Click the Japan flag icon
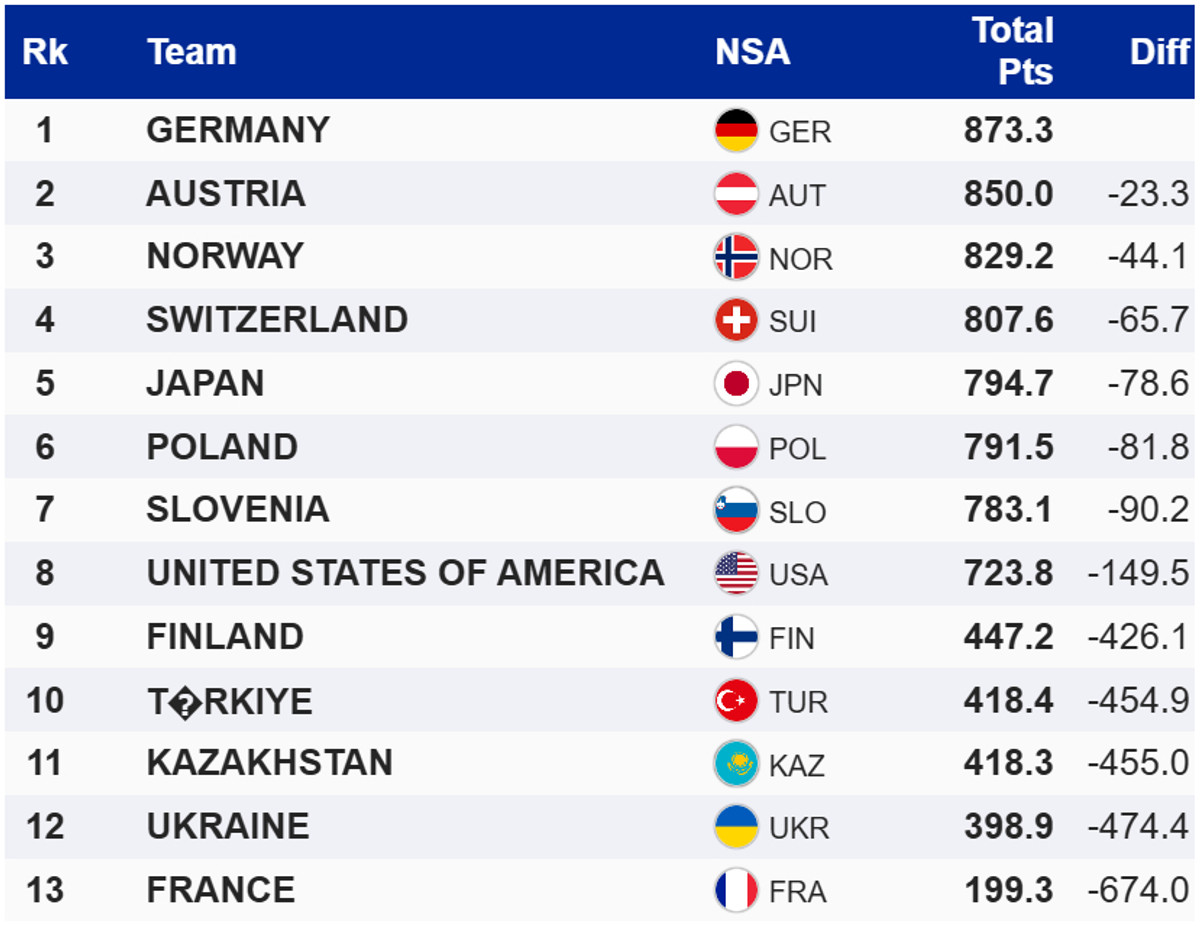 [736, 384]
